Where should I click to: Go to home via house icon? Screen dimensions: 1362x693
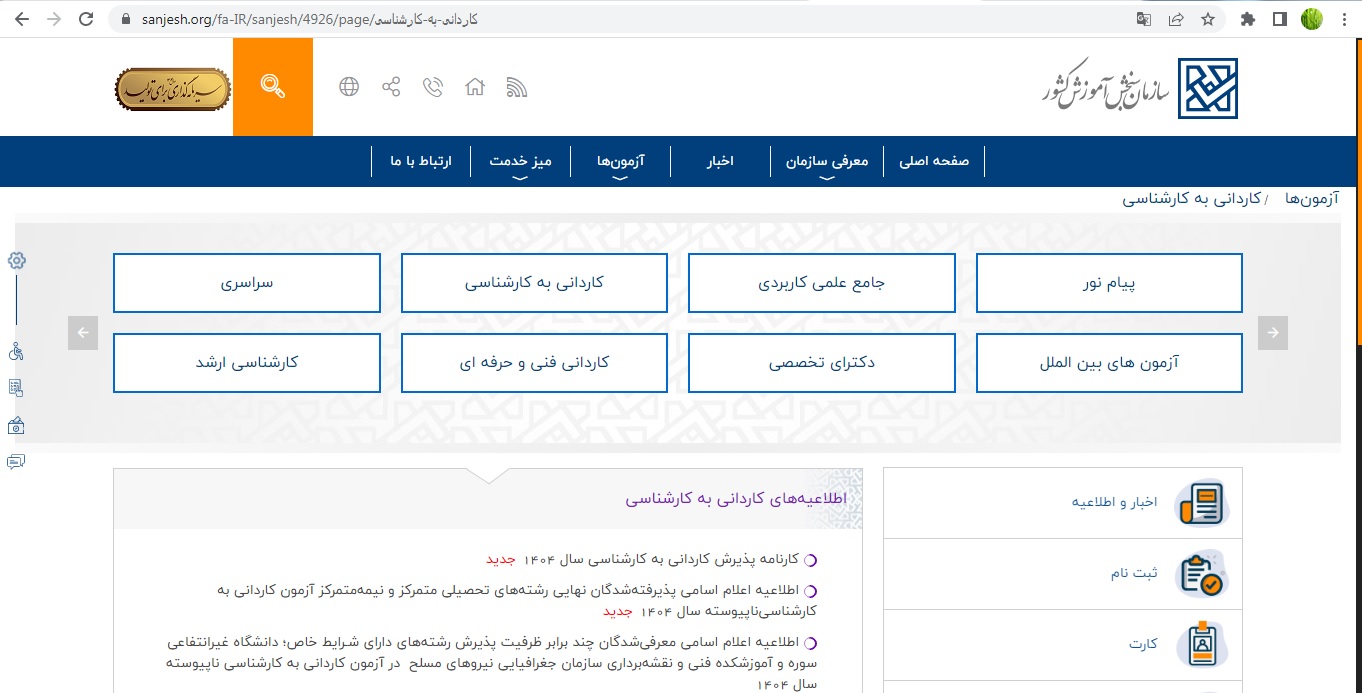point(475,87)
